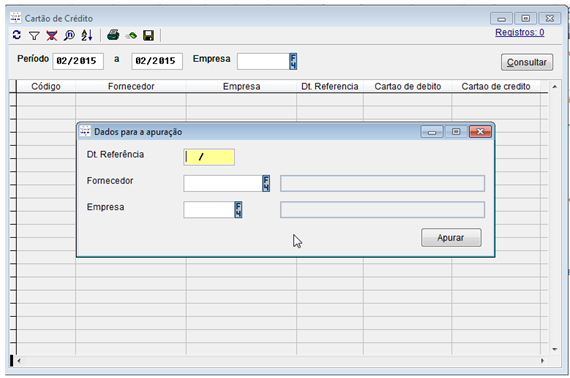Maximize the Cartão de Crédito window

click(525, 19)
